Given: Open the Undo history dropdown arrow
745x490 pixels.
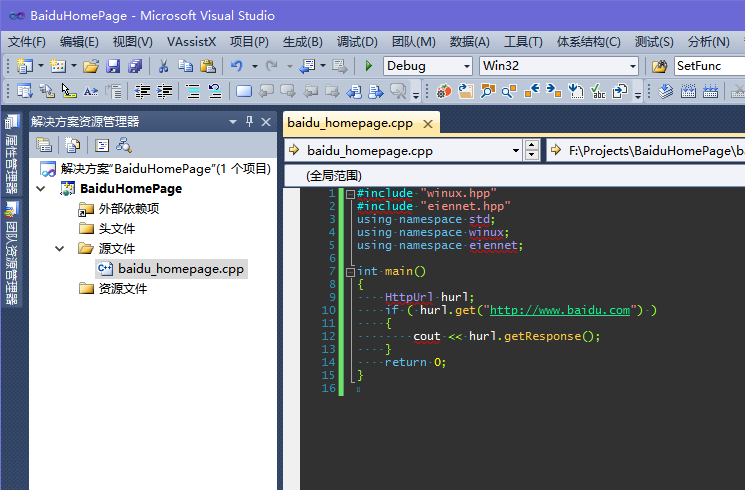Looking at the screenshot, I should [x=255, y=66].
